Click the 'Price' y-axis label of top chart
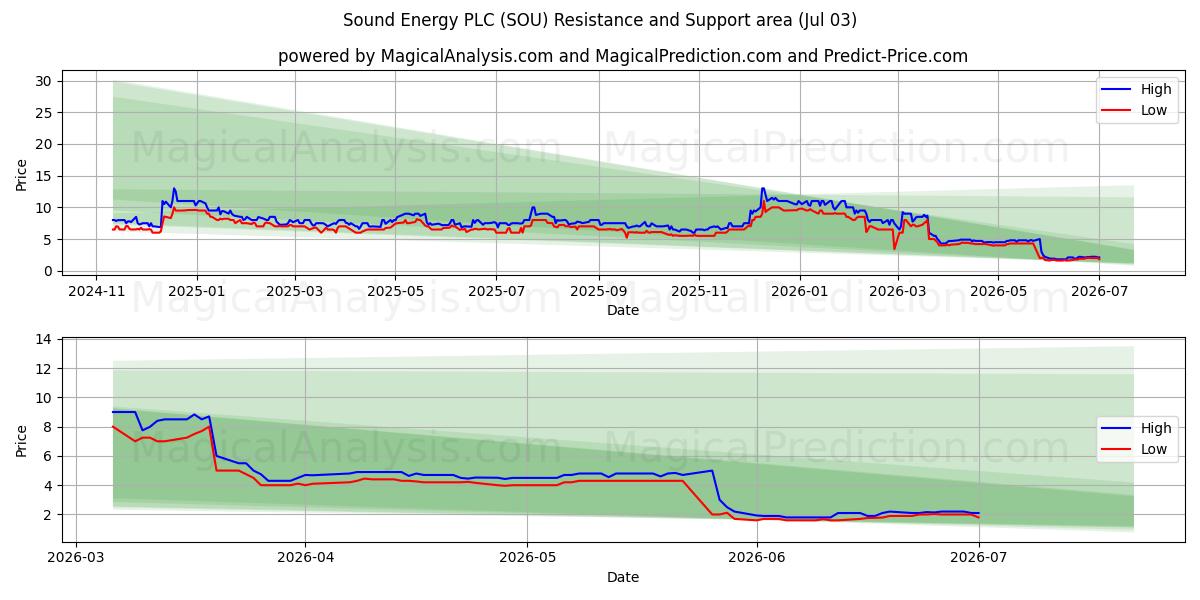The height and width of the screenshot is (600, 1200). (22, 173)
